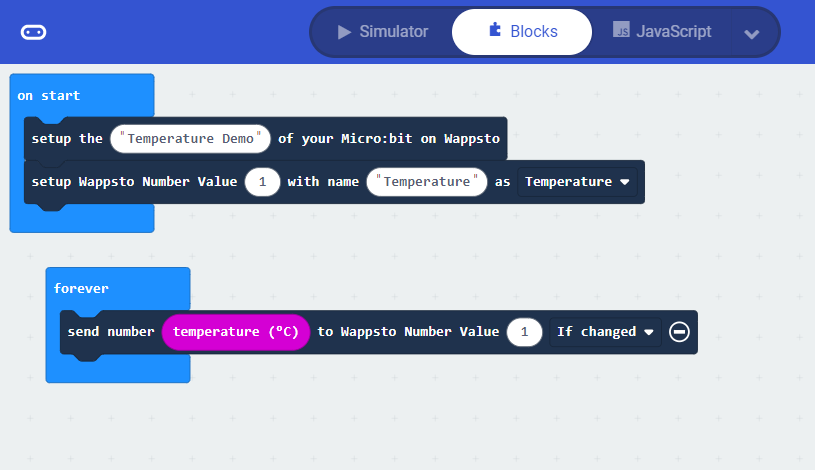The image size is (815, 470).
Task: Edit the "Temperature Demo" name field
Action: click(x=190, y=139)
